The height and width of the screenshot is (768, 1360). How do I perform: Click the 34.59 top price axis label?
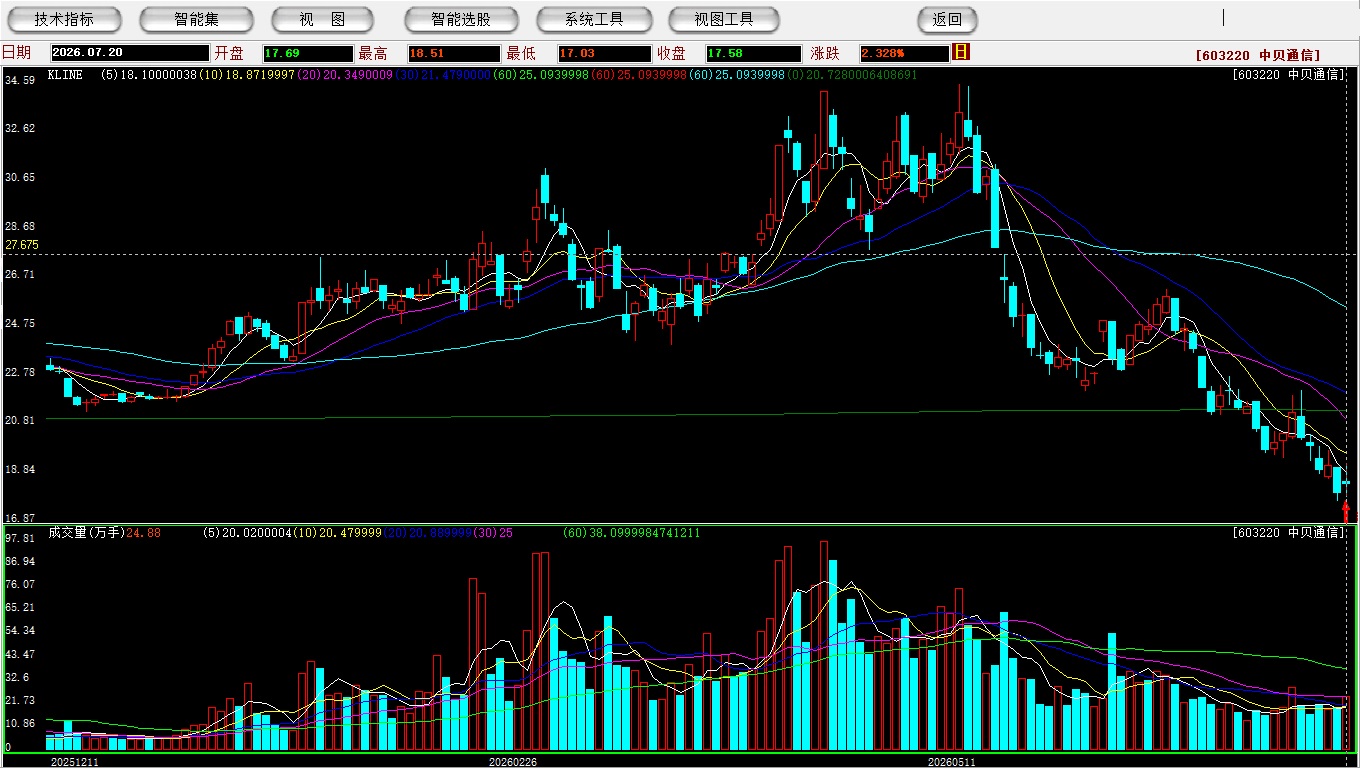point(20,80)
